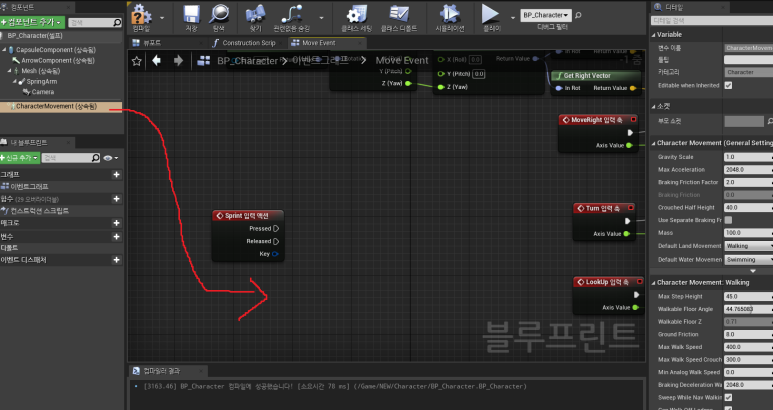The width and height of the screenshot is (773, 410).
Task: Click the Find (찾기) binoculars icon
Action: pos(255,14)
